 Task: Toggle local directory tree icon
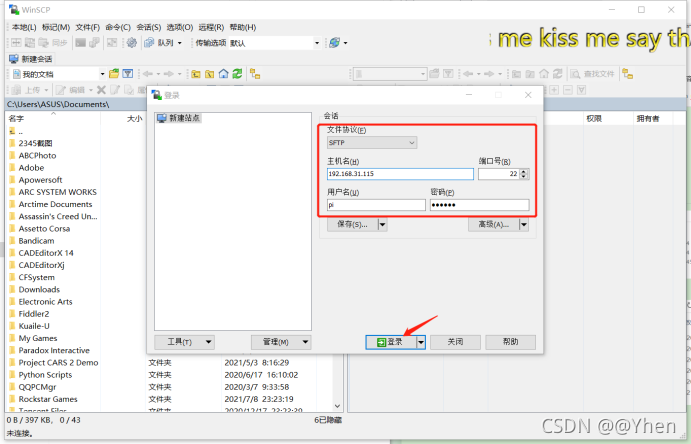pos(255,74)
